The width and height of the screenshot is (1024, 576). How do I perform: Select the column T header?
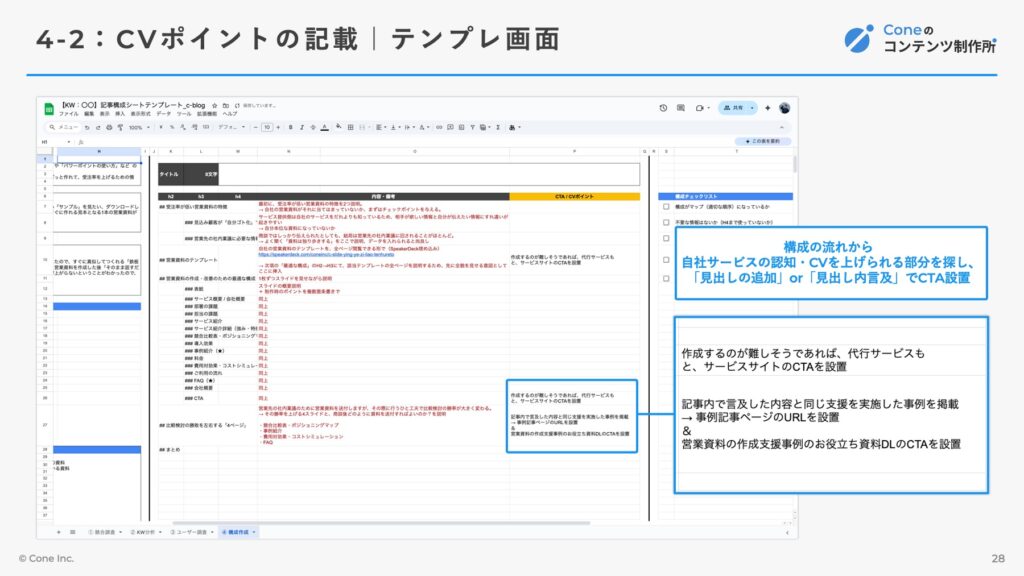(x=737, y=152)
